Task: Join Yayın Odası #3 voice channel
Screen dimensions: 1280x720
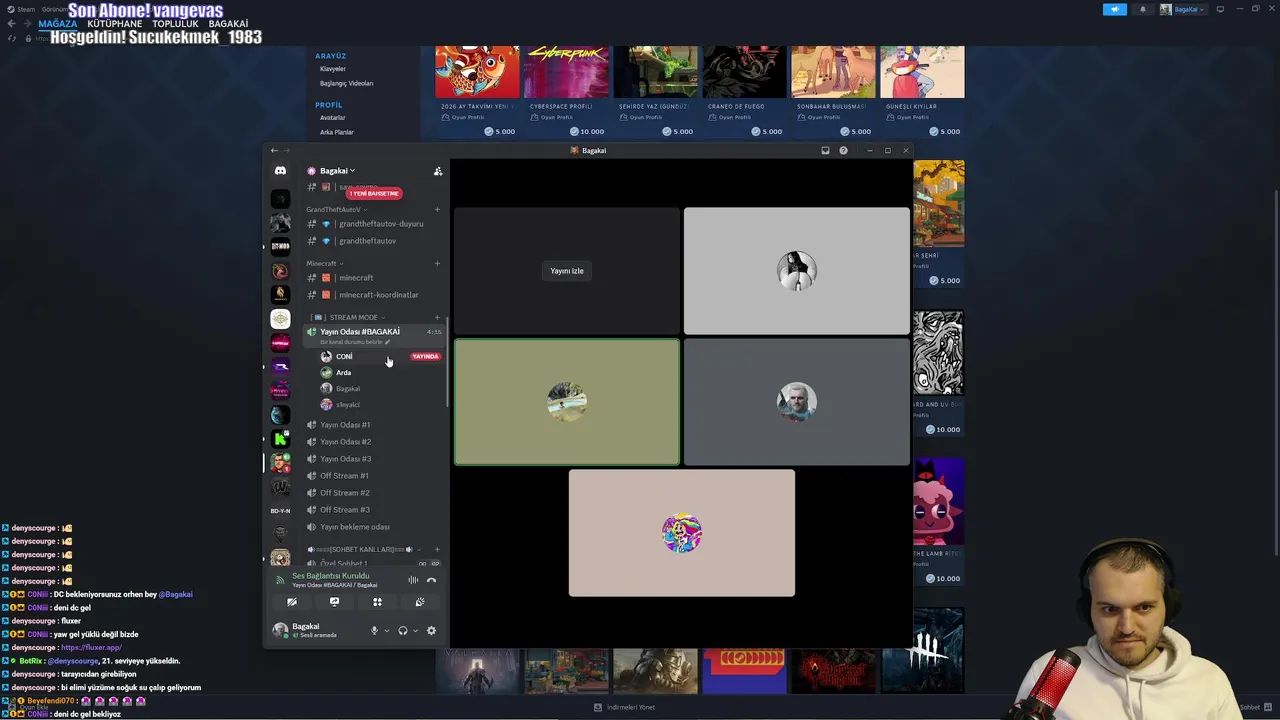Action: click(374, 459)
